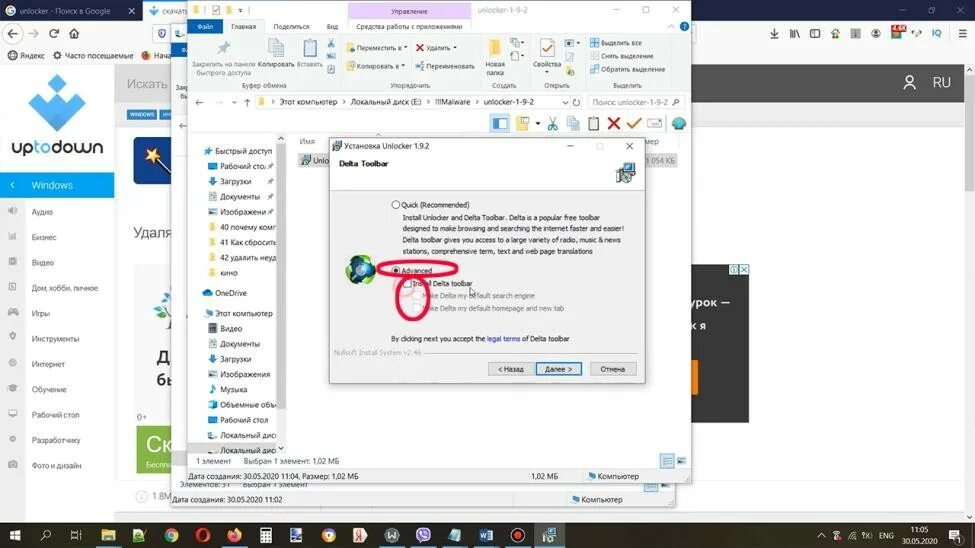Click the Explorer help question-mark icon
Screen dimensions: 975x548
point(684,27)
